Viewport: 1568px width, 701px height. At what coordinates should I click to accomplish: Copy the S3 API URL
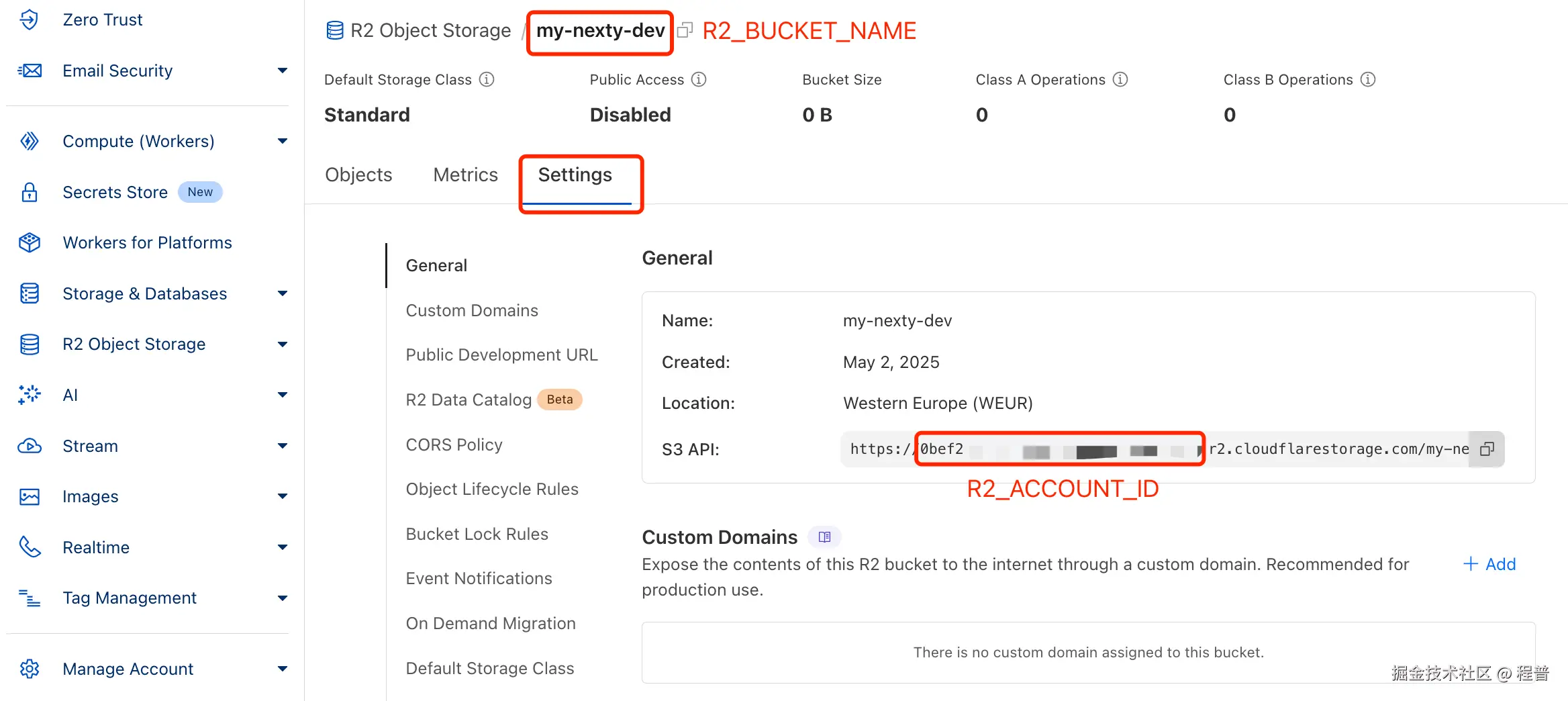tap(1487, 449)
